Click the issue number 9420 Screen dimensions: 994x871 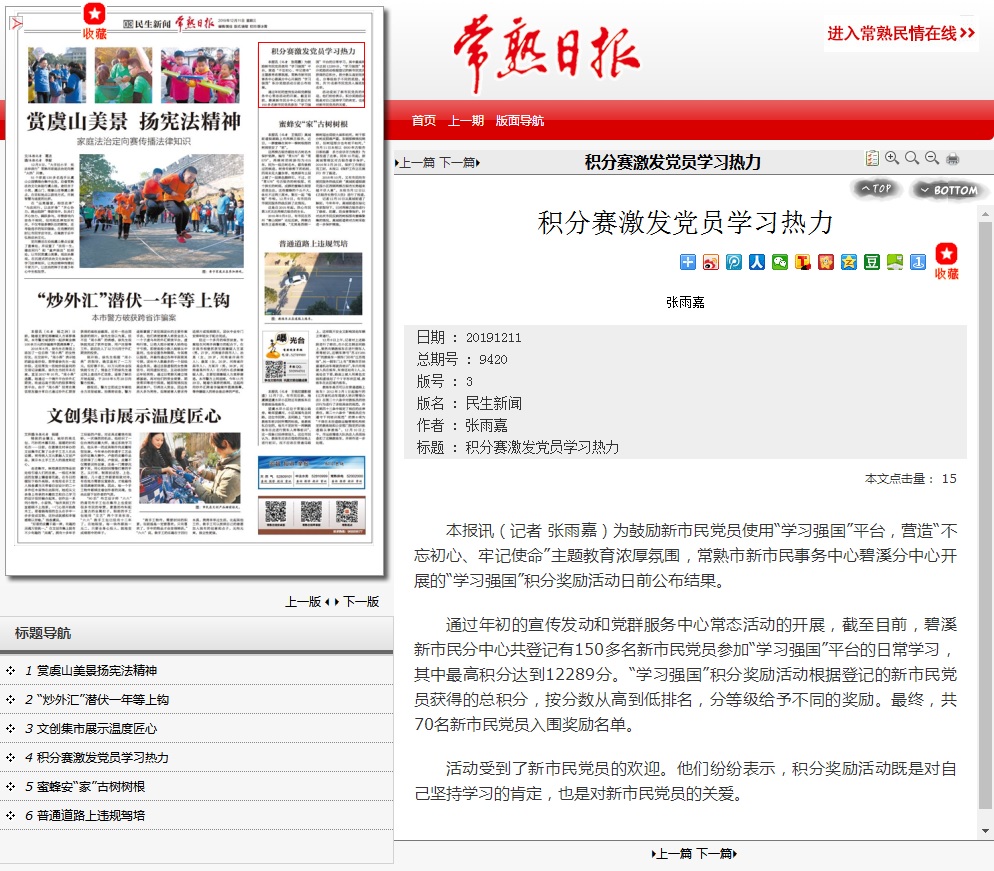tap(493, 360)
